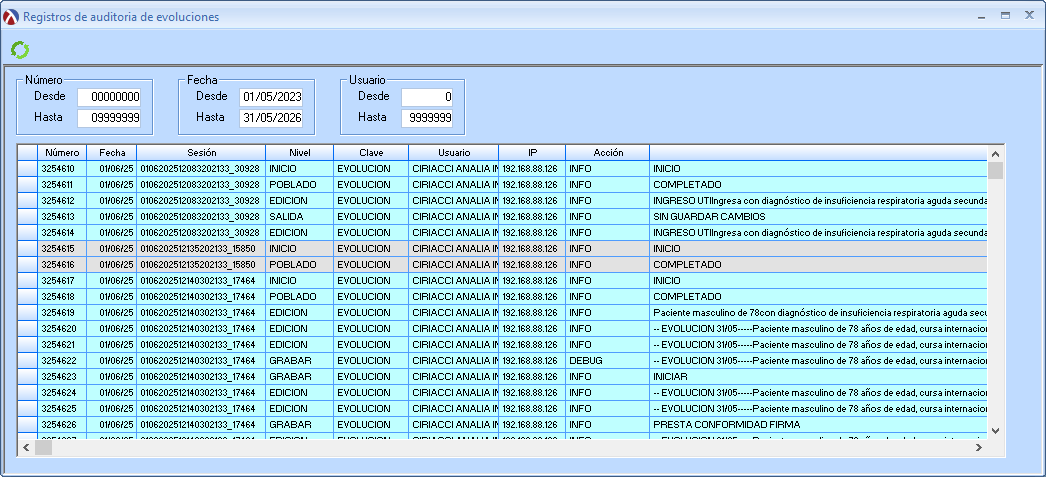Click the session cell of record 3254613

[x=201, y=217]
